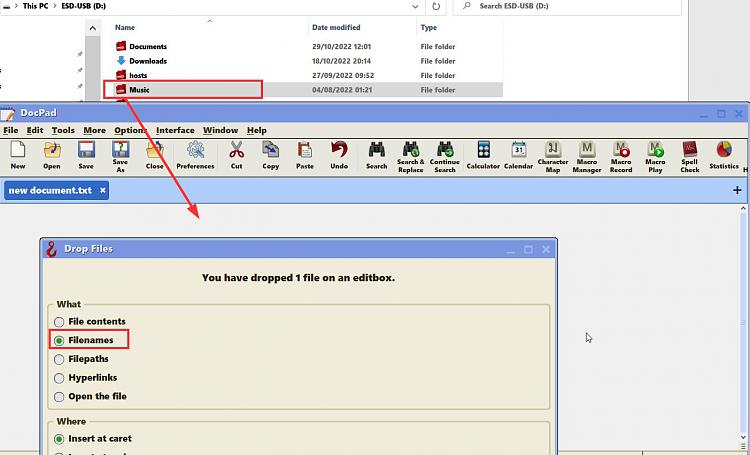750x455 pixels.
Task: Click This PC in the breadcrumb path
Action: (x=35, y=6)
